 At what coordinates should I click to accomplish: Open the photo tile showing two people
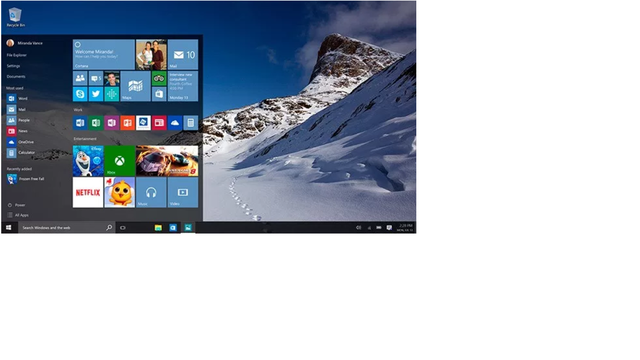click(x=151, y=54)
